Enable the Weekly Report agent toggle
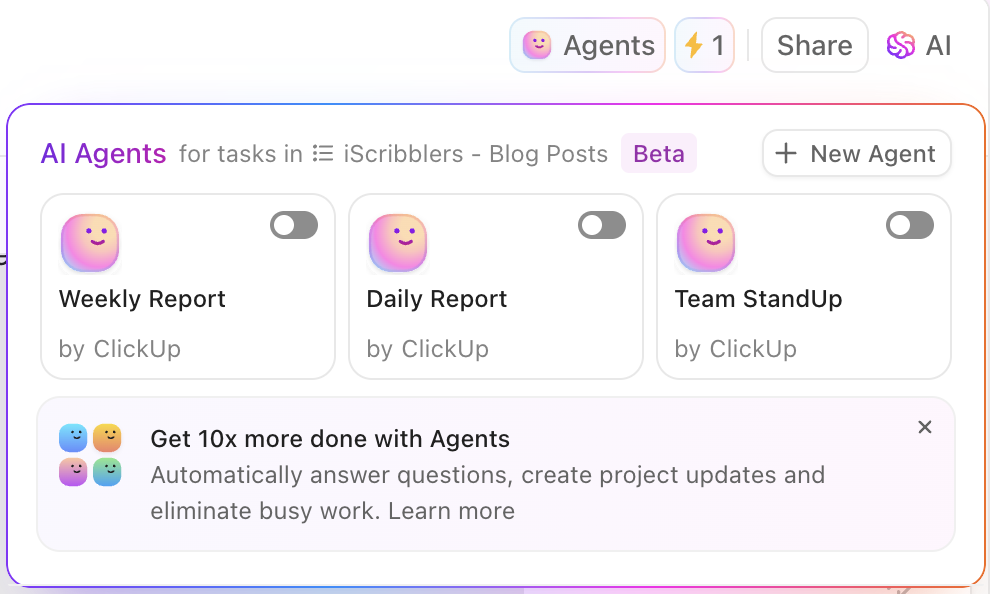The height and width of the screenshot is (594, 990). 294,225
